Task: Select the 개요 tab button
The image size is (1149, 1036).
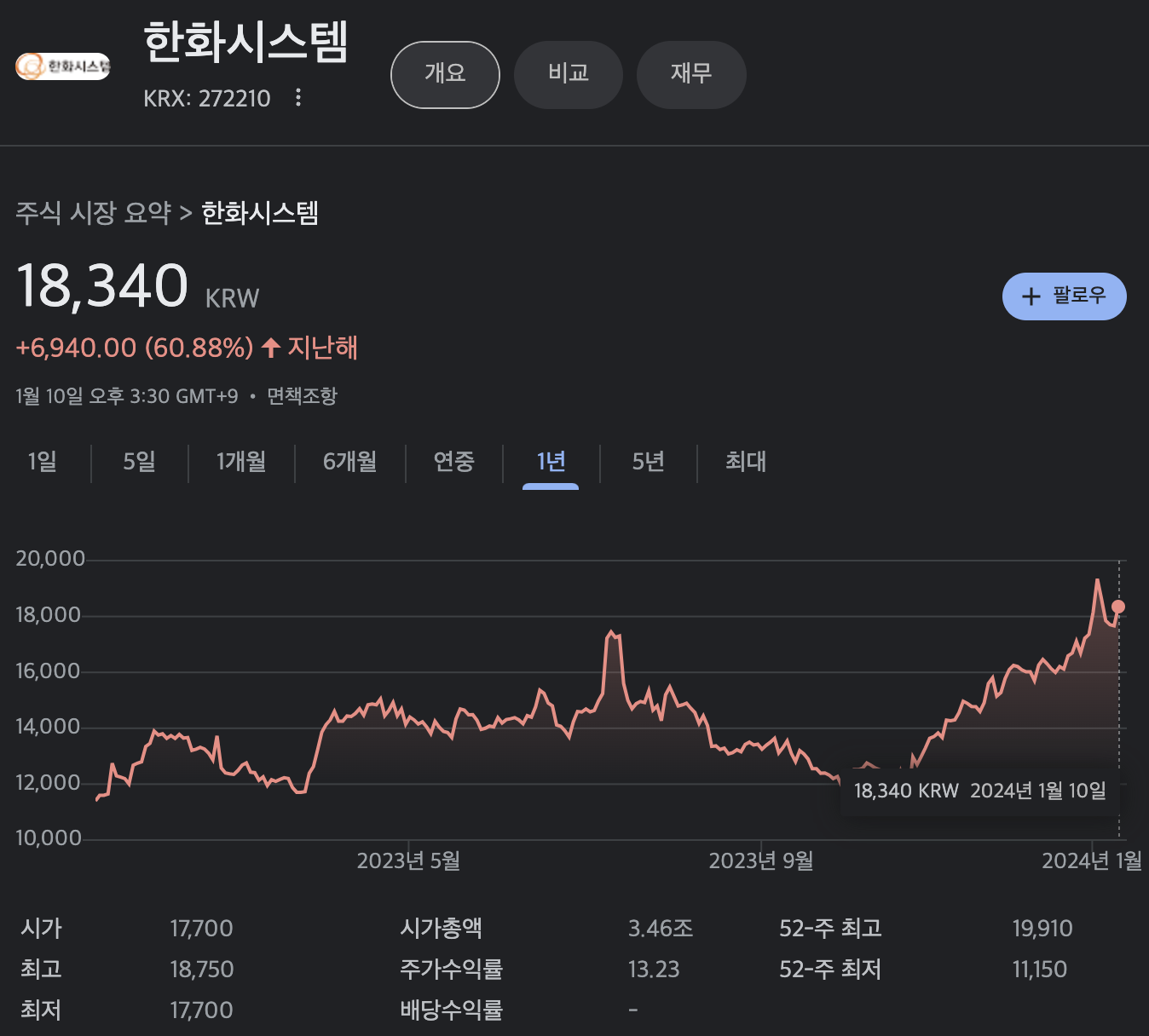Action: pos(445,74)
